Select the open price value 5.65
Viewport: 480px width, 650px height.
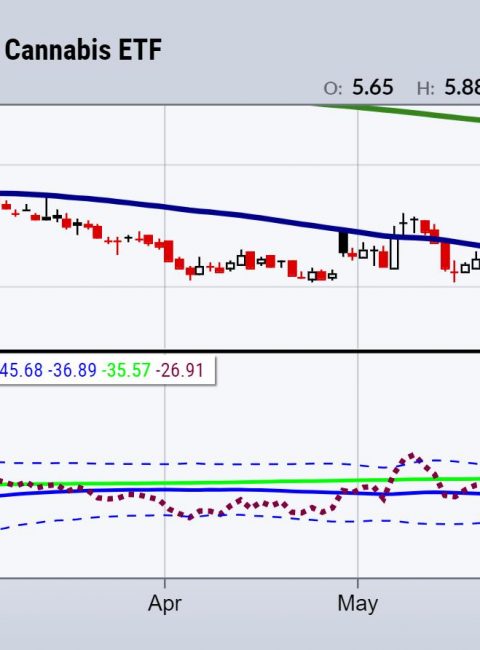point(372,87)
